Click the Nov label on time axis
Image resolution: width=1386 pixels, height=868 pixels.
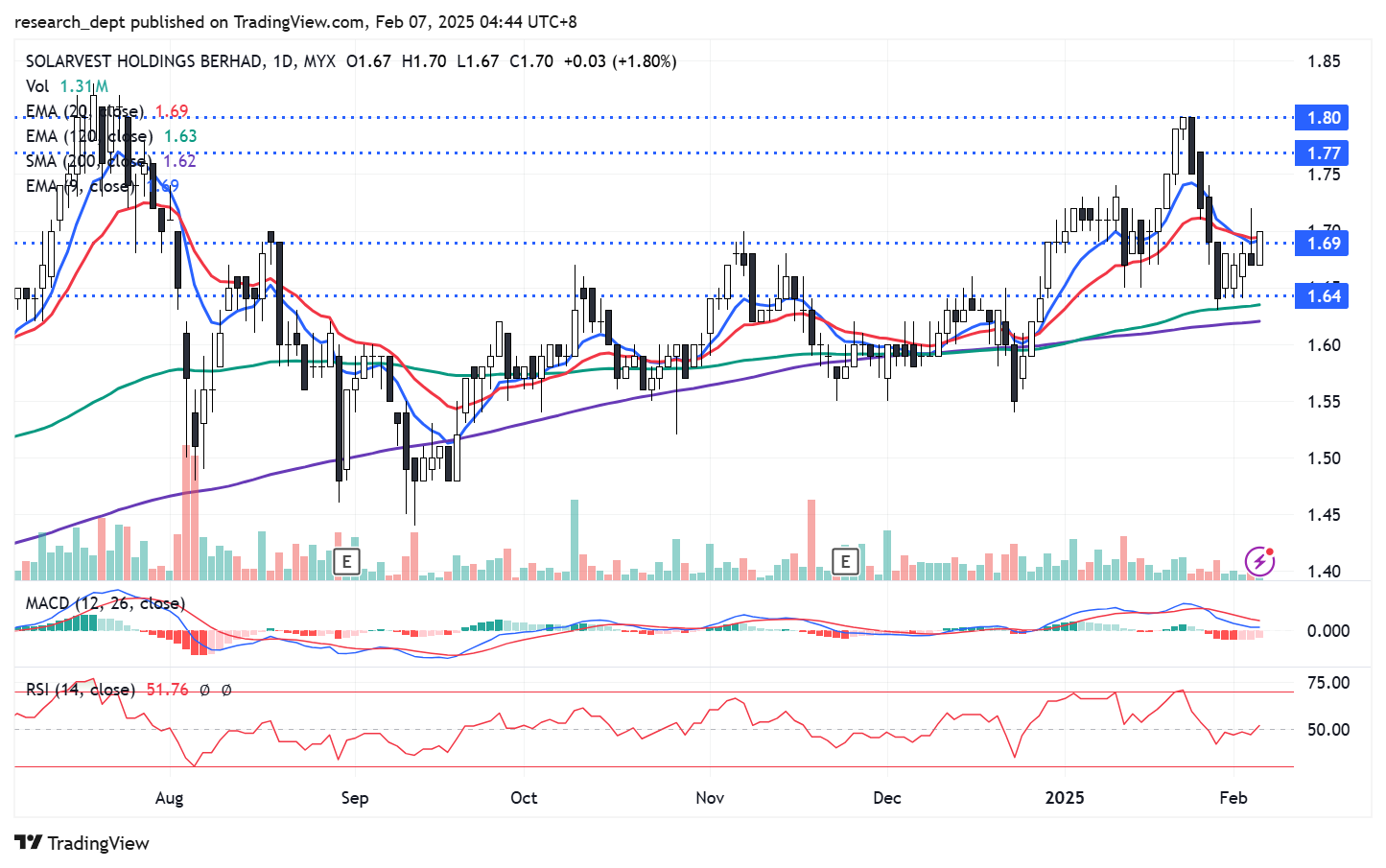(710, 798)
